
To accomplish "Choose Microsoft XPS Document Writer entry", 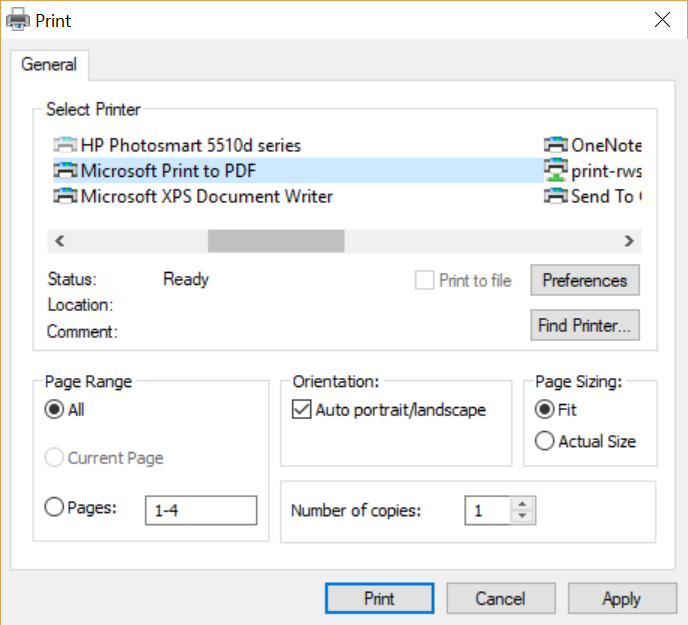I will [207, 196].
